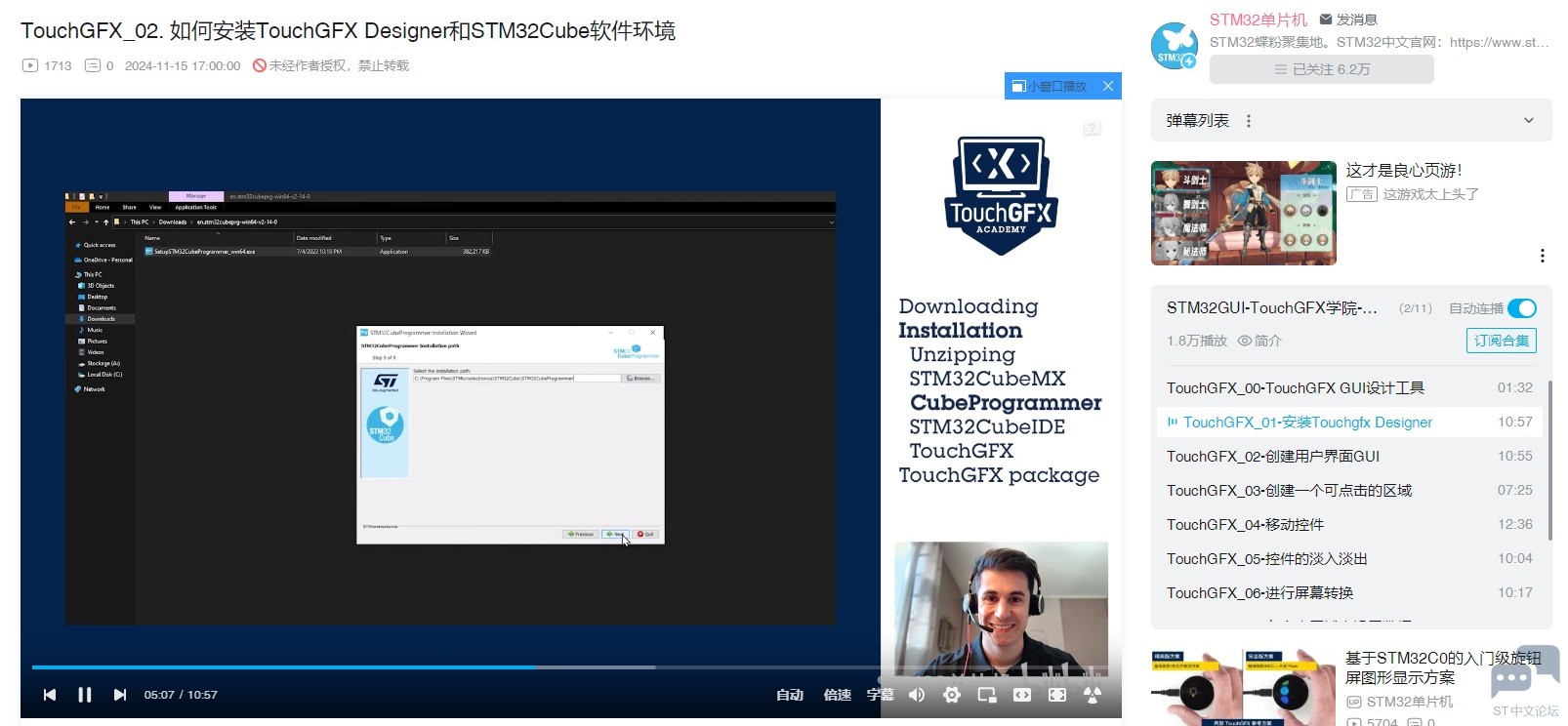1568x726 pixels.
Task: Click the 未经作者授权，禁止转载 notice
Action: (x=331, y=65)
